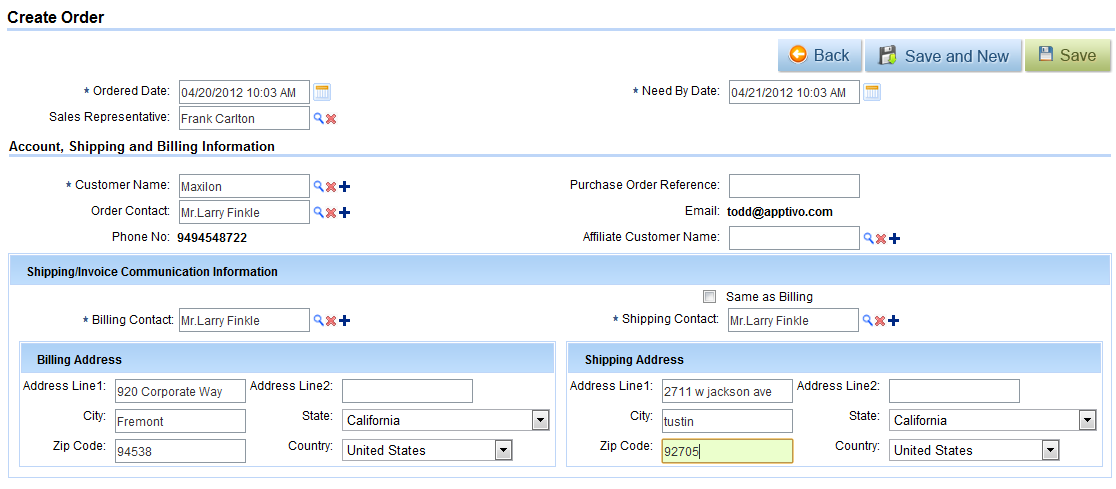The height and width of the screenshot is (489, 1116).
Task: Expand the Shipping Address State dropdown
Action: (1087, 420)
